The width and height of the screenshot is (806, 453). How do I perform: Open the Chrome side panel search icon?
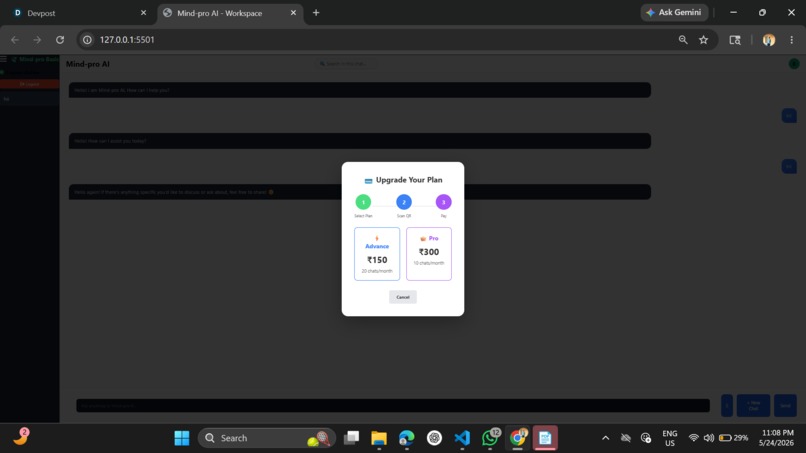tap(735, 40)
